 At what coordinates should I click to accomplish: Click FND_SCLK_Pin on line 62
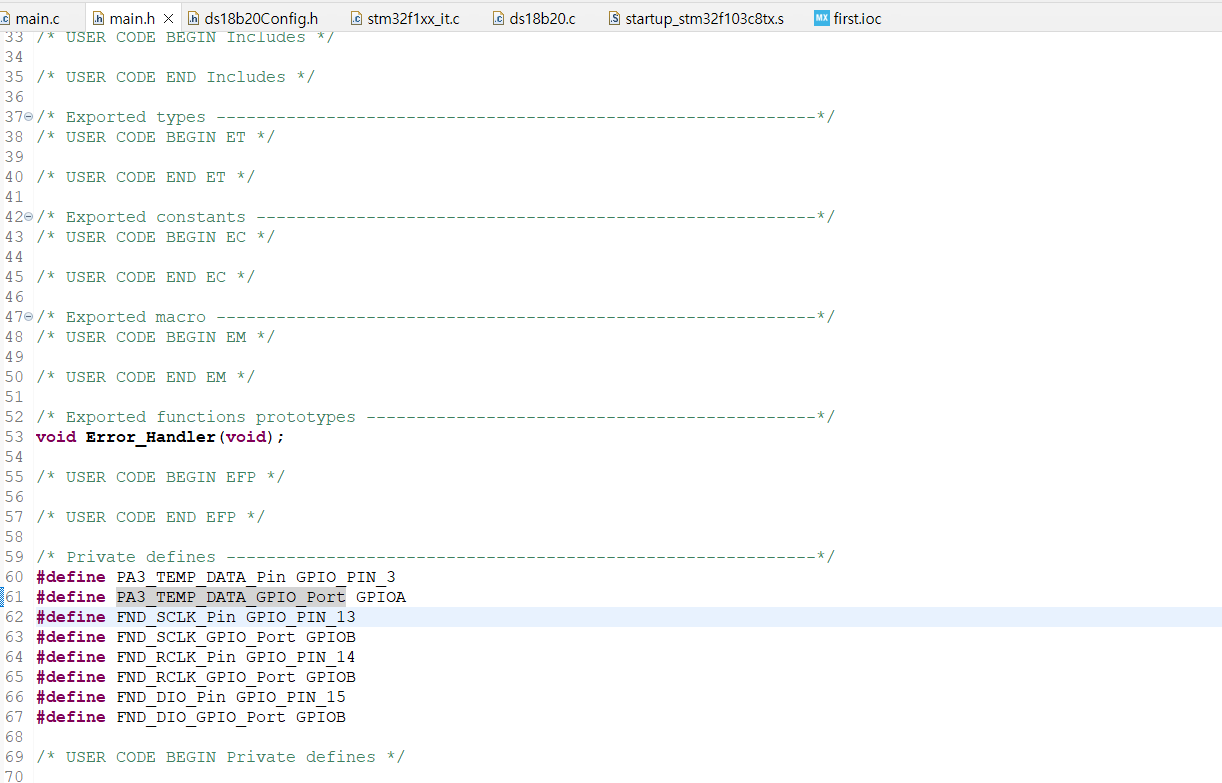(176, 617)
